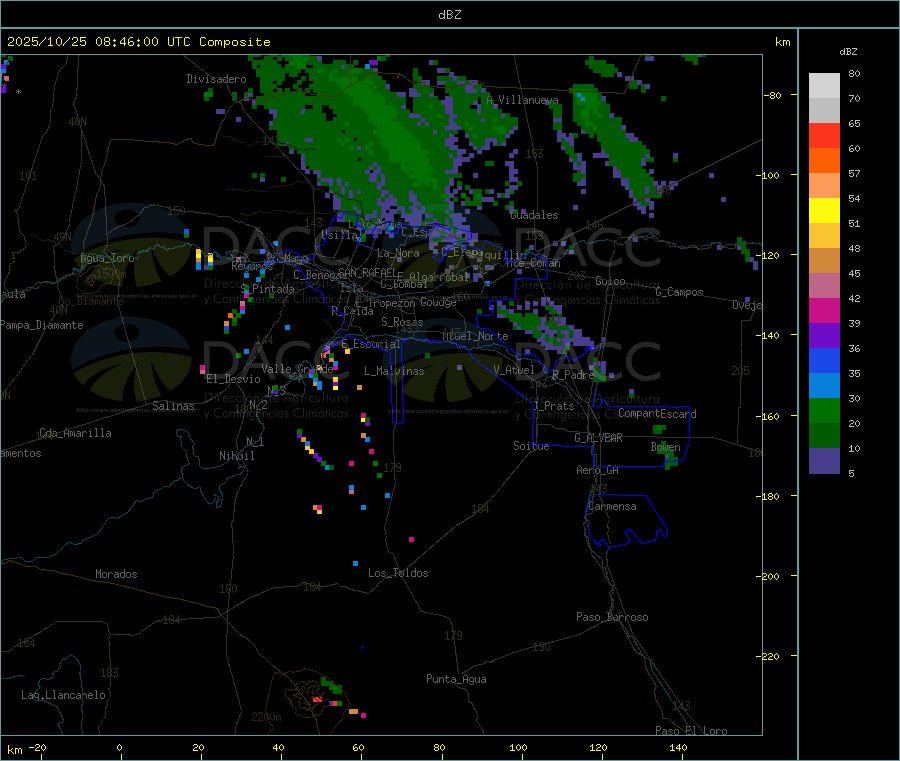The height and width of the screenshot is (761, 900).
Task: Click the Aero_GA airport label
Action: (598, 470)
